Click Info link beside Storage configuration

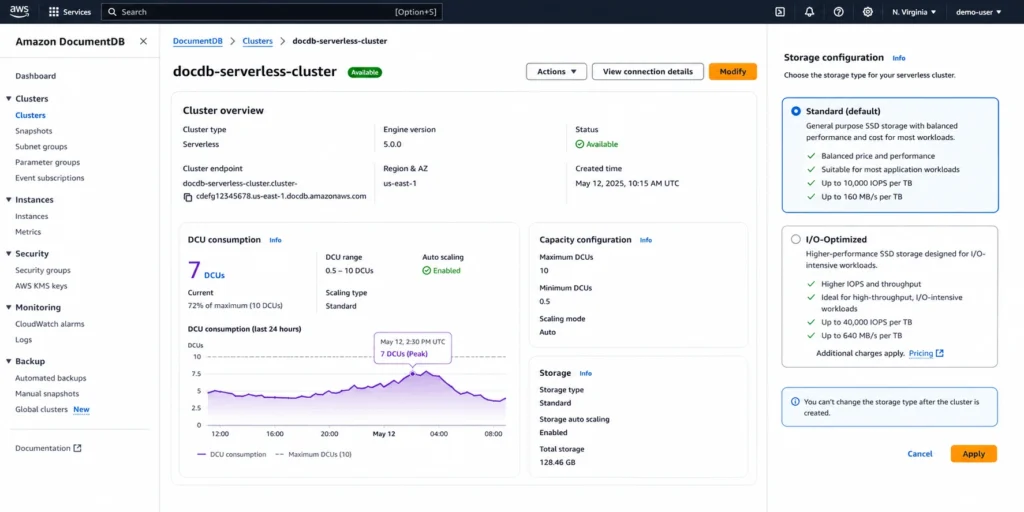coord(899,58)
